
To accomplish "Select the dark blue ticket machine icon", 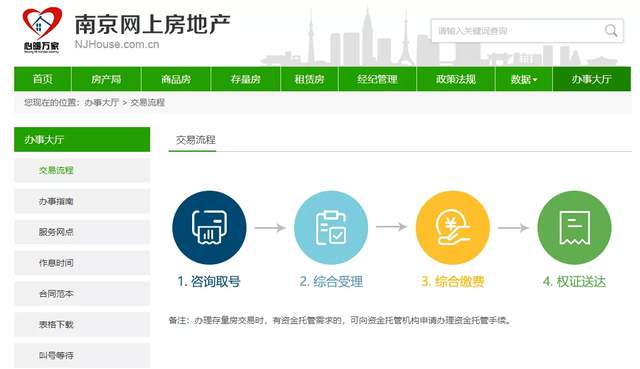I will tap(209, 227).
